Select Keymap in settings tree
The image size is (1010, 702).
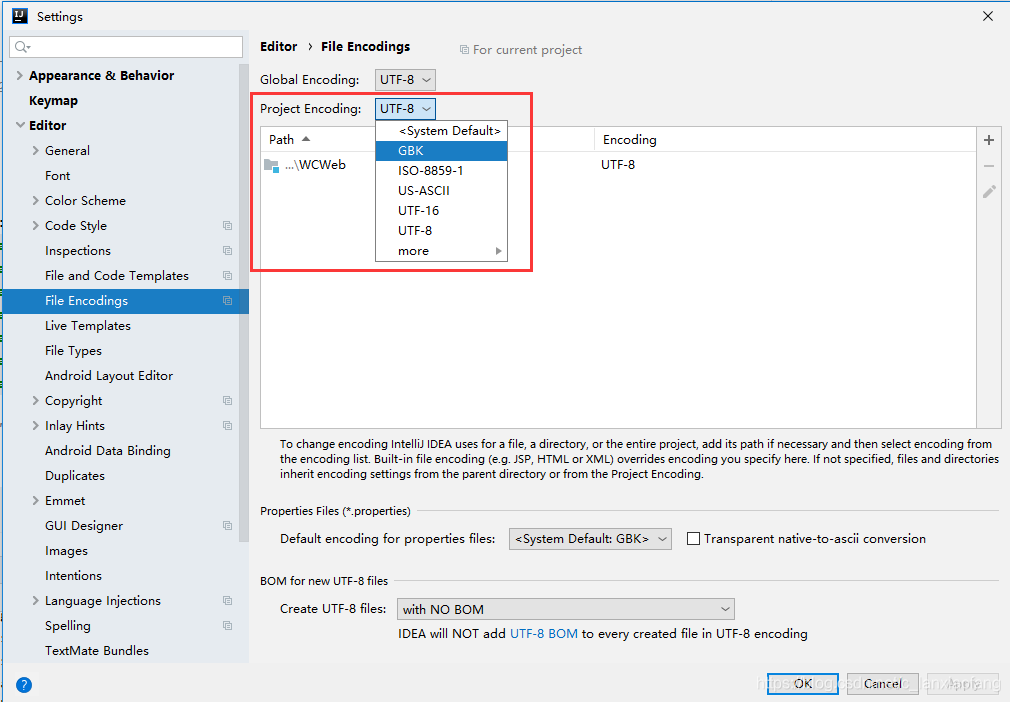53,100
